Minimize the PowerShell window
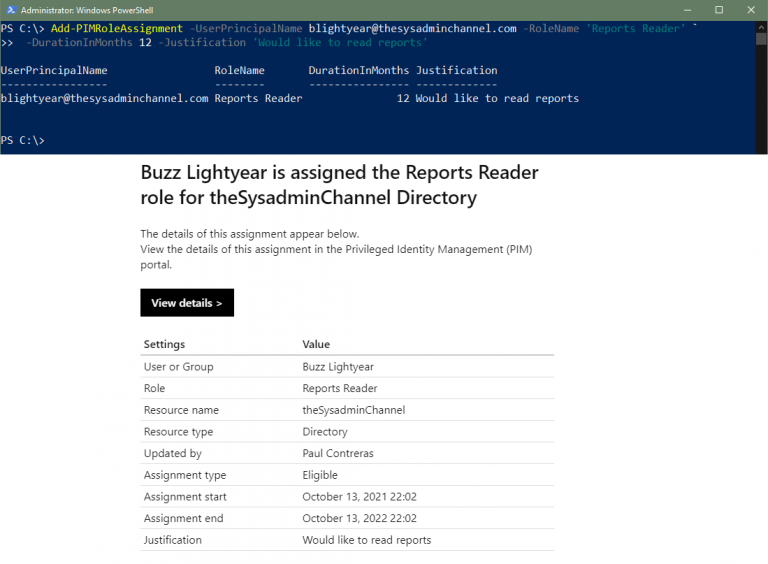Image resolution: width=768 pixels, height=564 pixels. pyautogui.click(x=687, y=10)
